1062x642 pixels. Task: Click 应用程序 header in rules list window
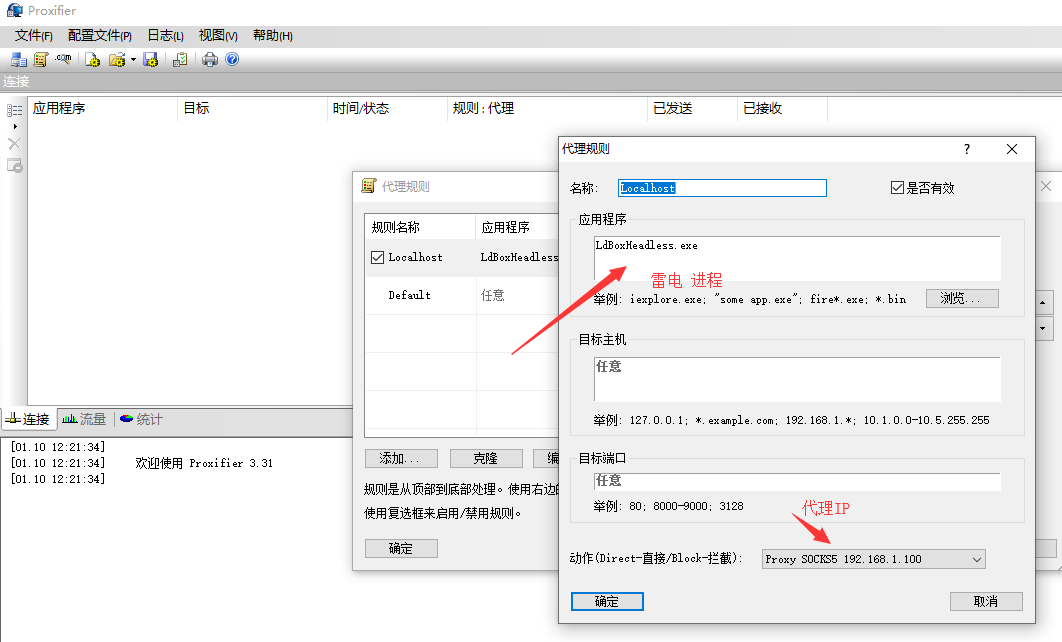coord(517,228)
